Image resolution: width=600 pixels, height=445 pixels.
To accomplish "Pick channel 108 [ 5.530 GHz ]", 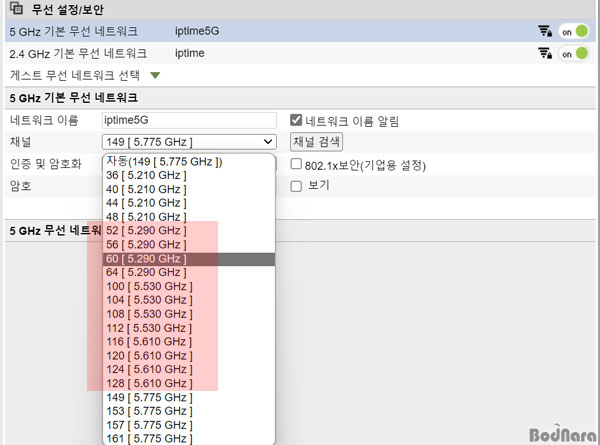I will coord(189,314).
